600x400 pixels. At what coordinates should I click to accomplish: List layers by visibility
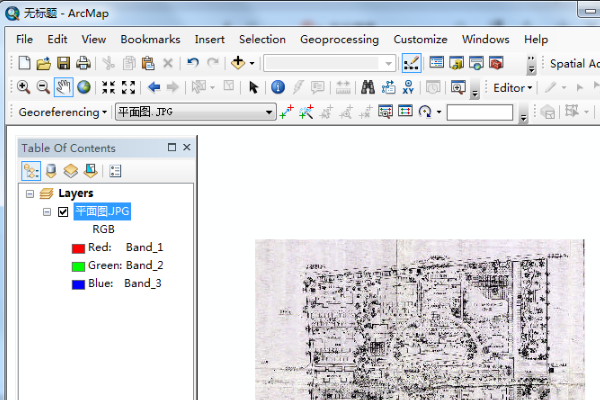[x=71, y=171]
